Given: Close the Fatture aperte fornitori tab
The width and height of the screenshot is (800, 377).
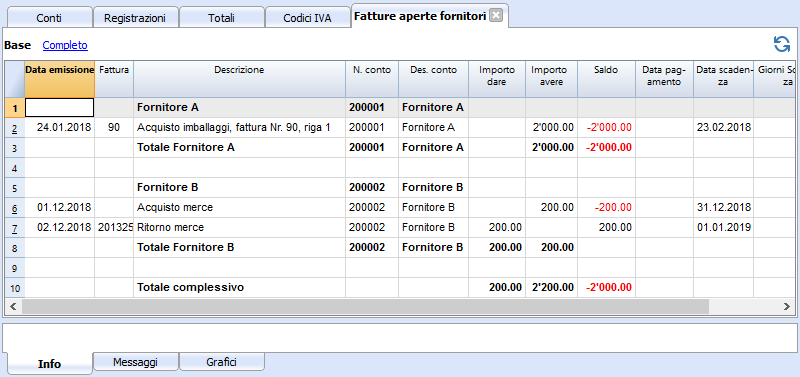Looking at the screenshot, I should tap(495, 16).
